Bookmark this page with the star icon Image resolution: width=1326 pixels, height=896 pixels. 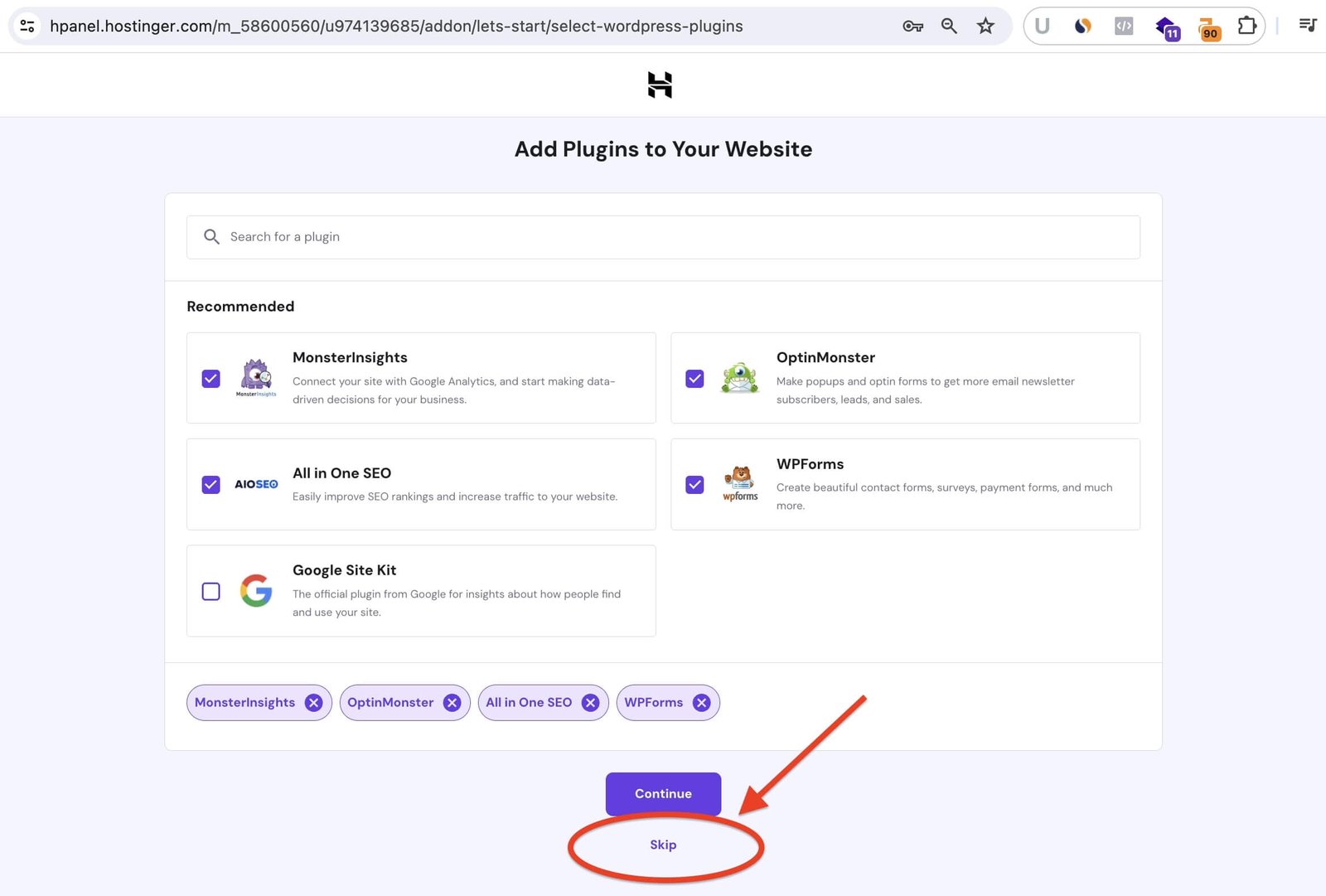pos(985,26)
